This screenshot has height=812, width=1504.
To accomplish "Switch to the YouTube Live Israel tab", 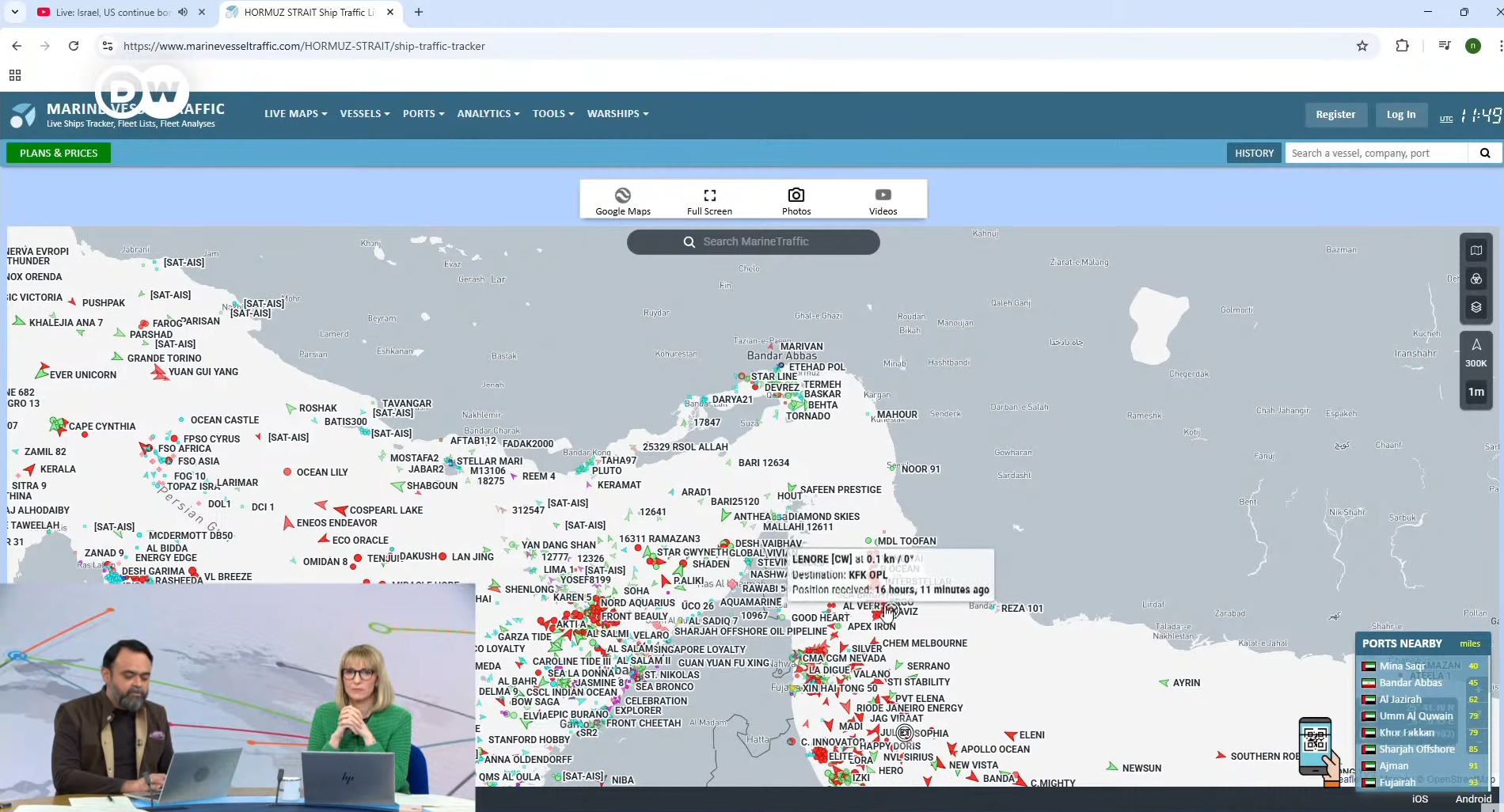I will (112, 12).
